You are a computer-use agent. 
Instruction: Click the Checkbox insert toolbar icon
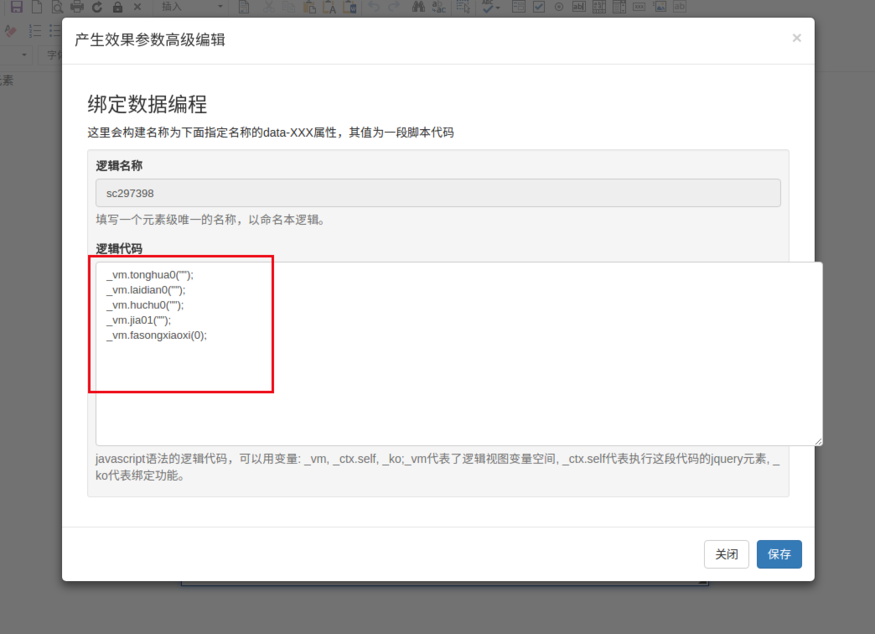[x=539, y=7]
